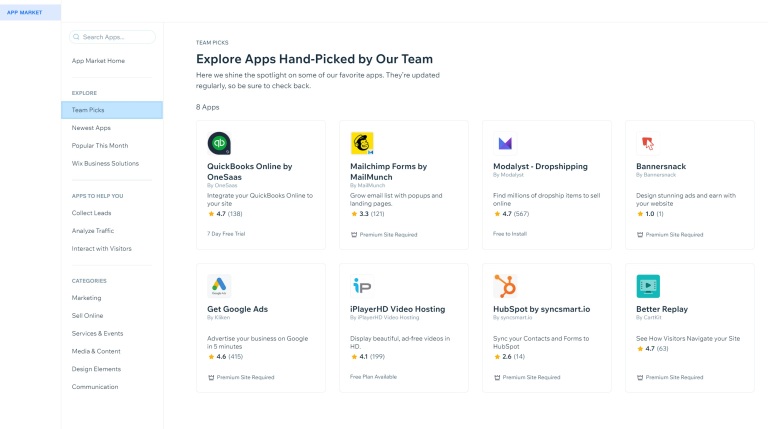768x429 pixels.
Task: Open Modalyst - Dropshipping title
Action: pyautogui.click(x=540, y=167)
